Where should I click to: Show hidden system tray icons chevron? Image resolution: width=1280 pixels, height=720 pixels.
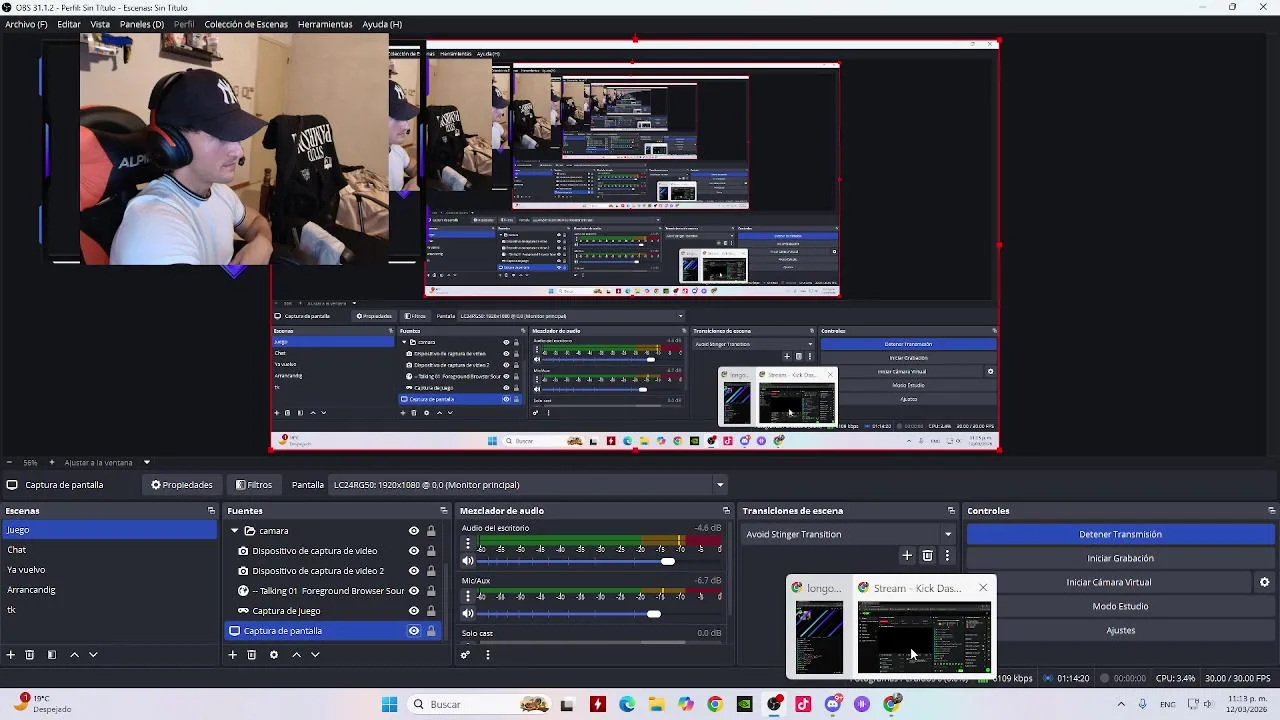[x=1120, y=704]
